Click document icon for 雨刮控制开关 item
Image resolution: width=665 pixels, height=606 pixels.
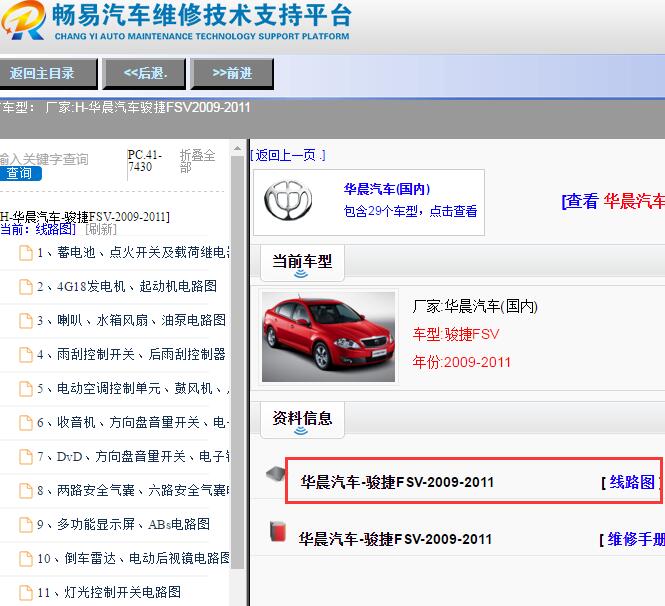click(26, 355)
